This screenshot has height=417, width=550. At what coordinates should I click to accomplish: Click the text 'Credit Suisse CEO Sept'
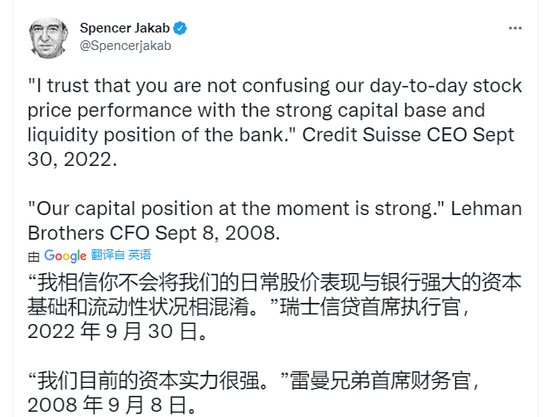[408, 135]
